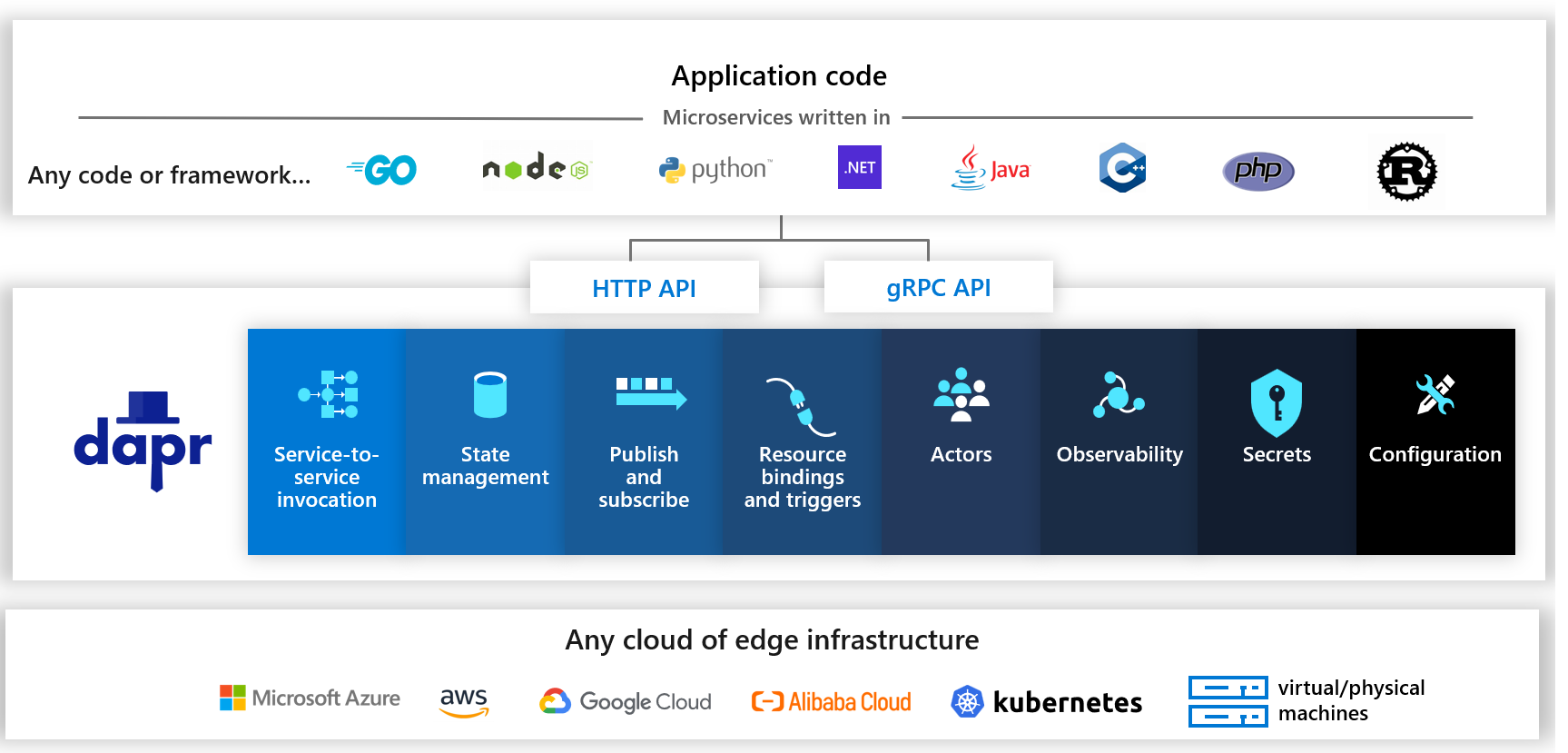This screenshot has width=1568, height=753.
Task: Select the 'Secrets' label
Action: [1277, 454]
